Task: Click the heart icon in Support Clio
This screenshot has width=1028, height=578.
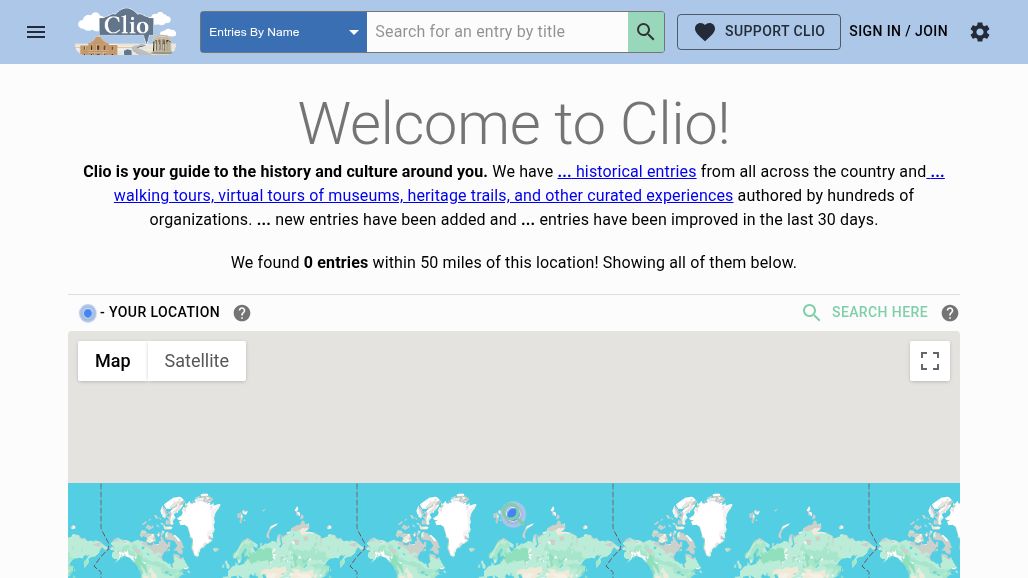Action: click(x=705, y=31)
